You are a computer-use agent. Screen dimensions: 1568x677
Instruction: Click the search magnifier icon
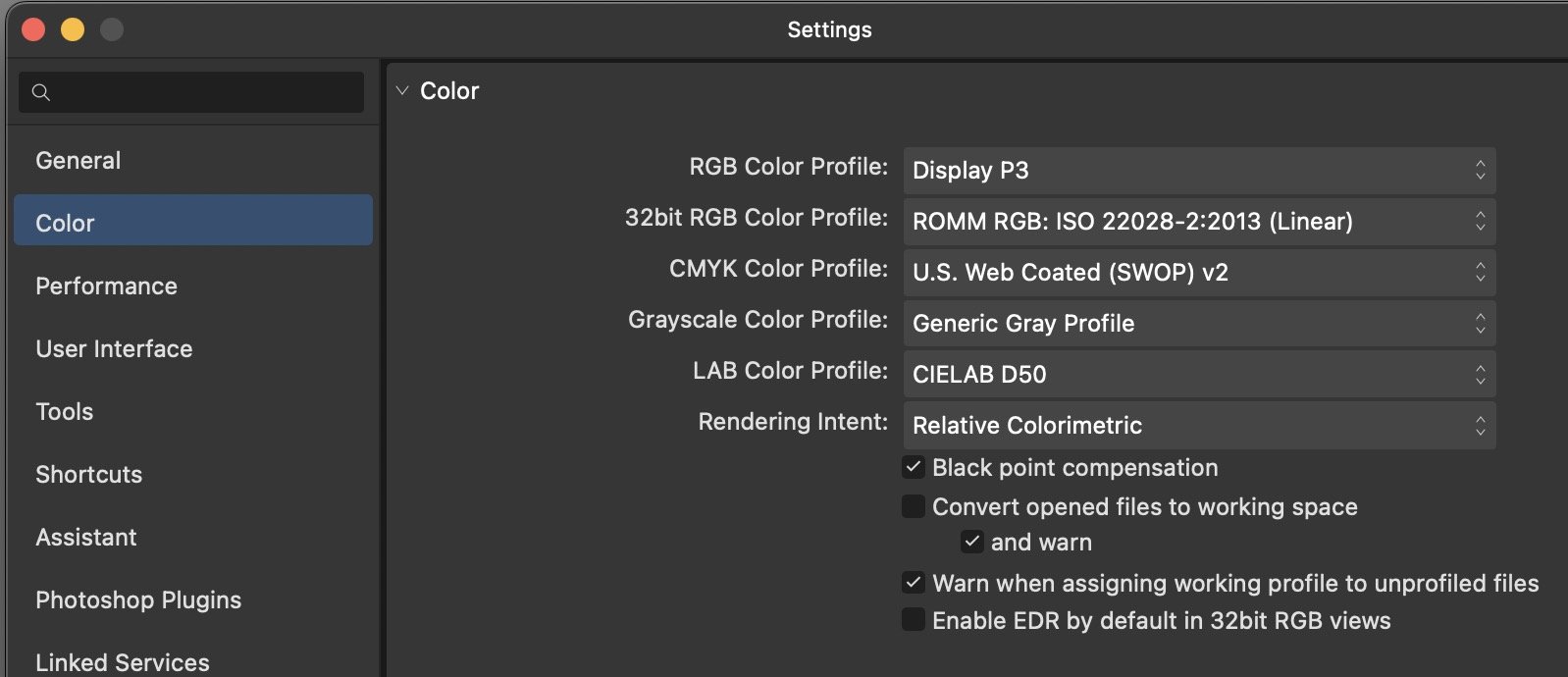41,92
